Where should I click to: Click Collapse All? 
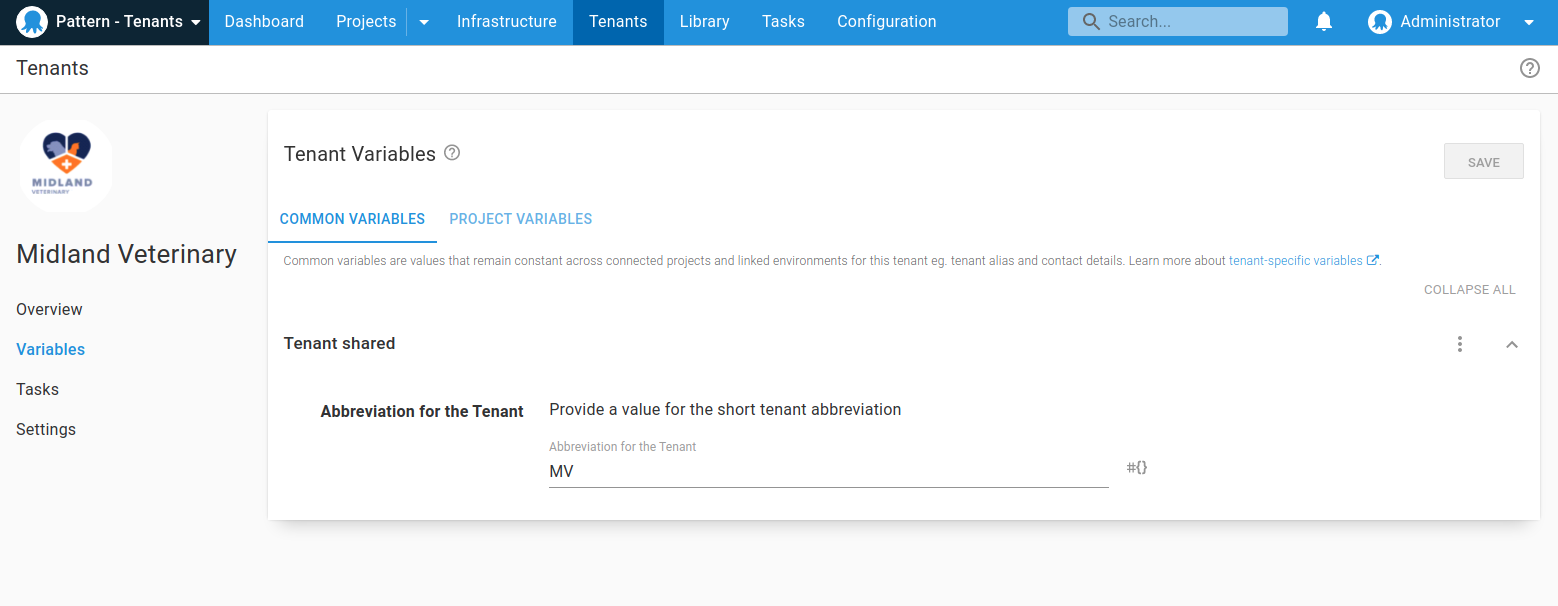tap(1469, 290)
